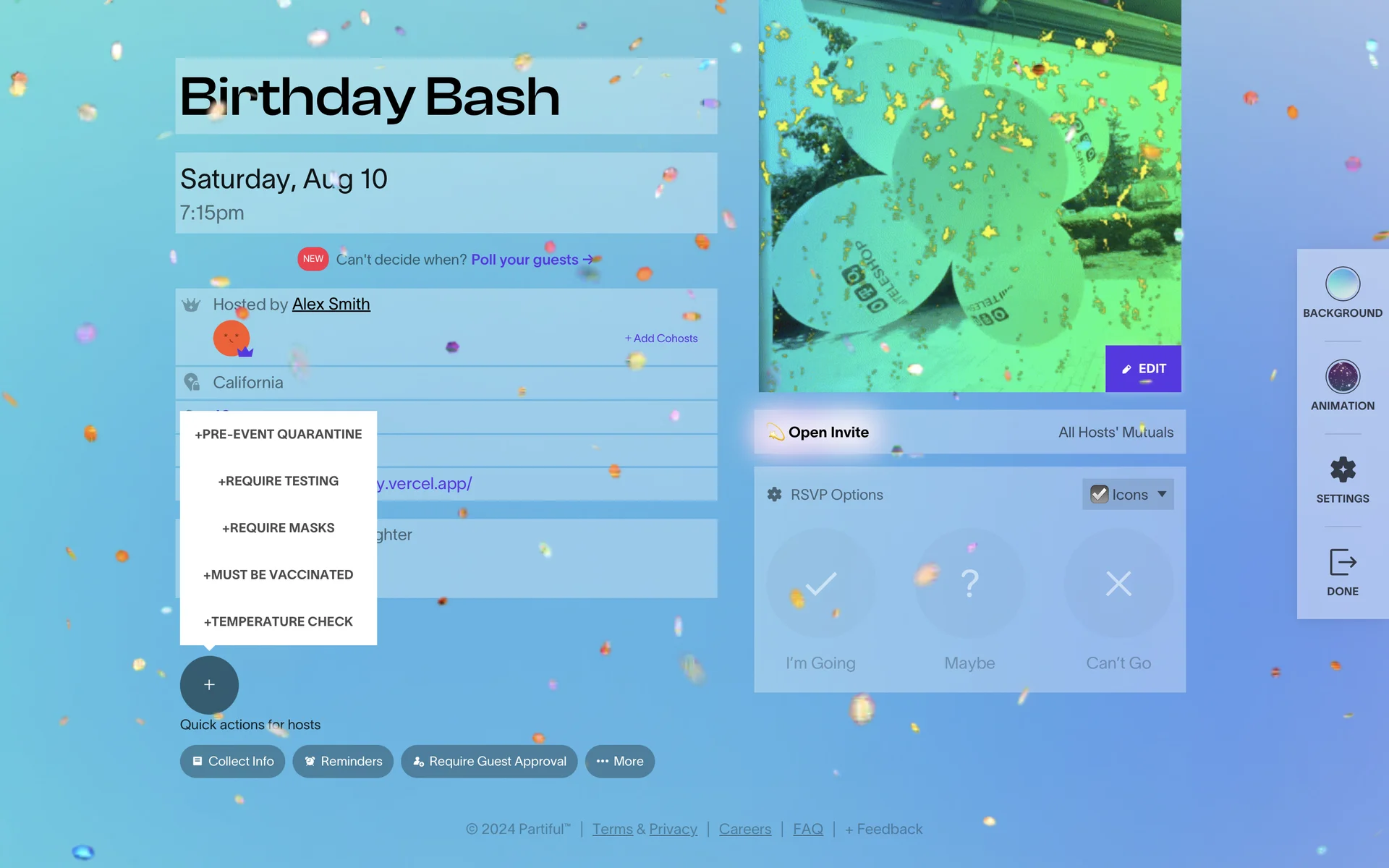Open the Background theme picker
1389x868 pixels.
click(1342, 284)
